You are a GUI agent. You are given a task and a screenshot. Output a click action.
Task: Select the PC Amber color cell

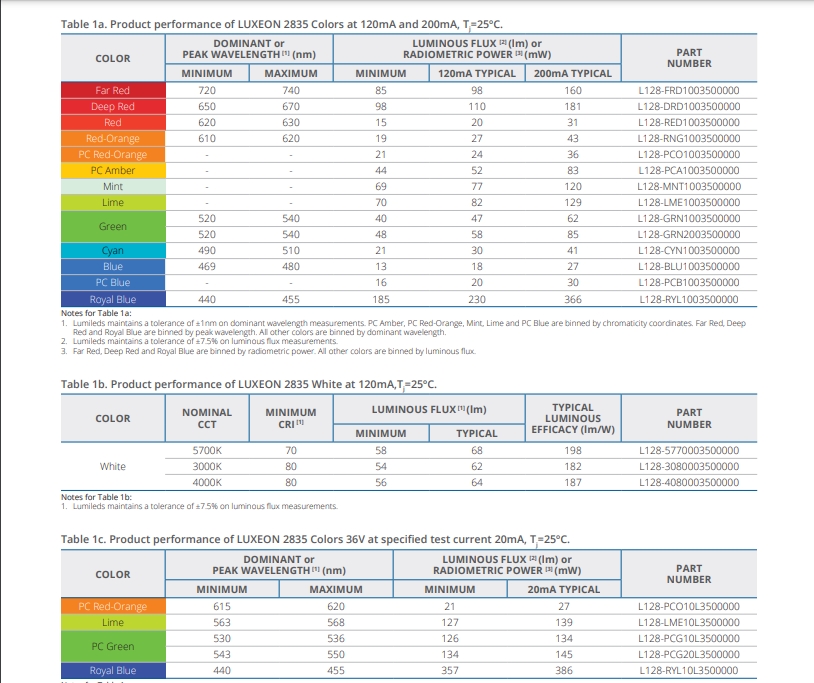pyautogui.click(x=113, y=170)
